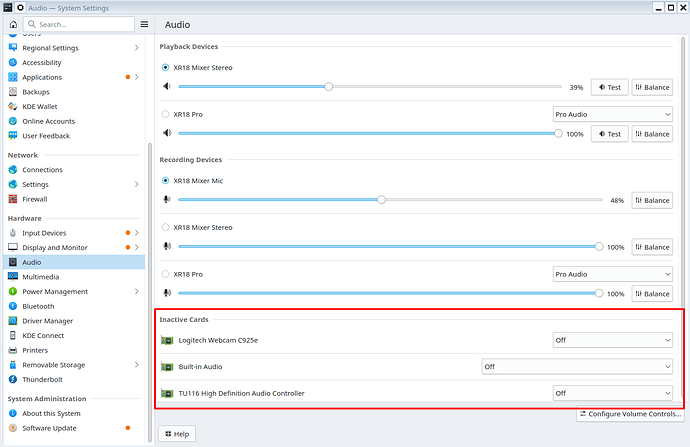Open Firewall settings icon

pyautogui.click(x=13, y=199)
